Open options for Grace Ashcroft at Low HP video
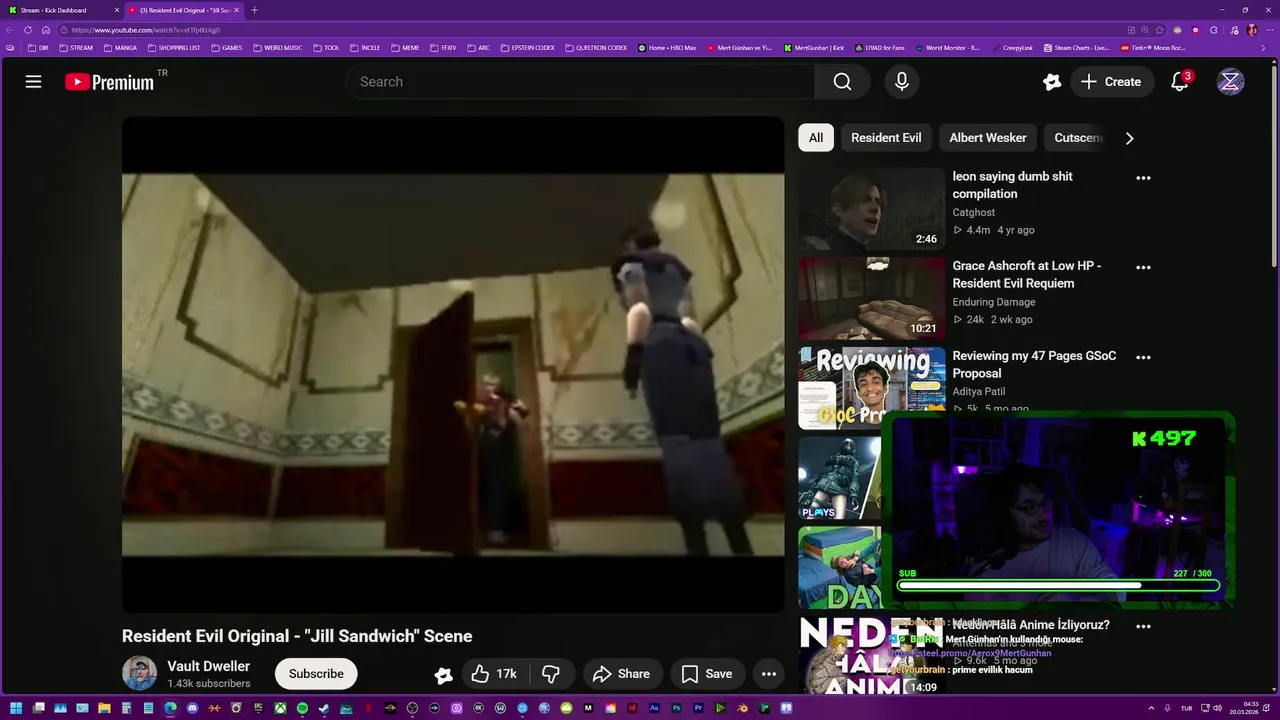Screen dimensions: 1280x720 1143,268
